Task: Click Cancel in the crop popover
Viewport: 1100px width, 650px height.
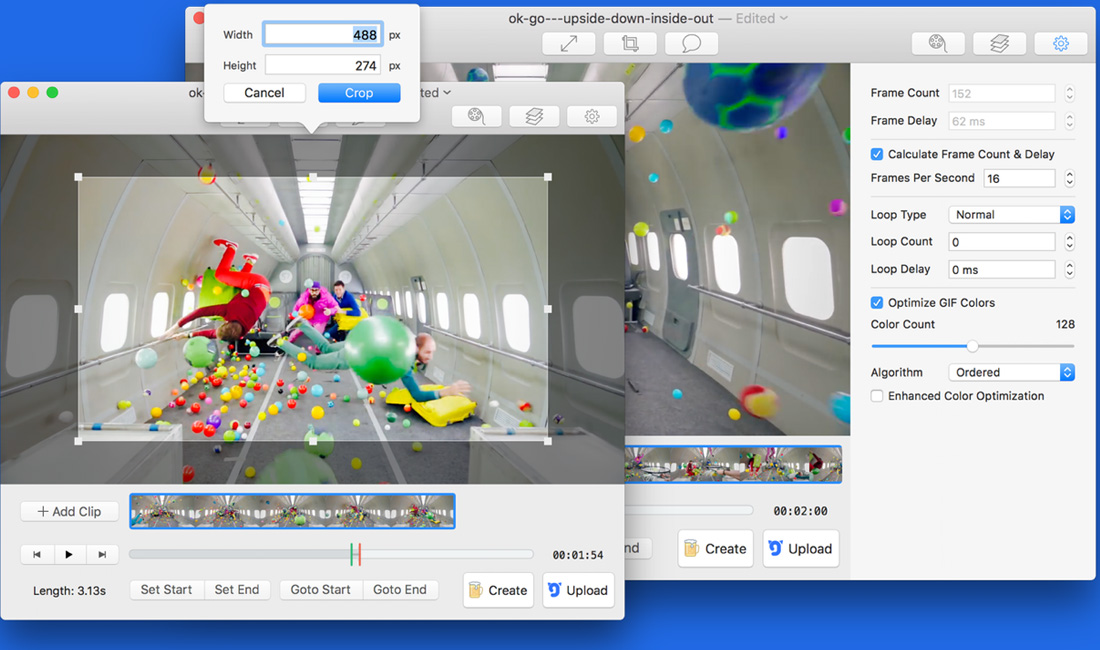Action: point(264,93)
